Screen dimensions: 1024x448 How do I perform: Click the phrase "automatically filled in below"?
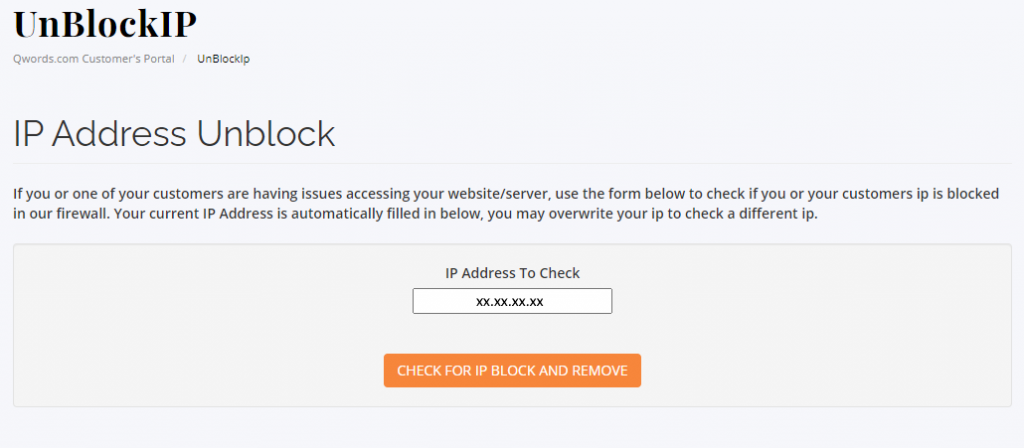tap(347, 215)
